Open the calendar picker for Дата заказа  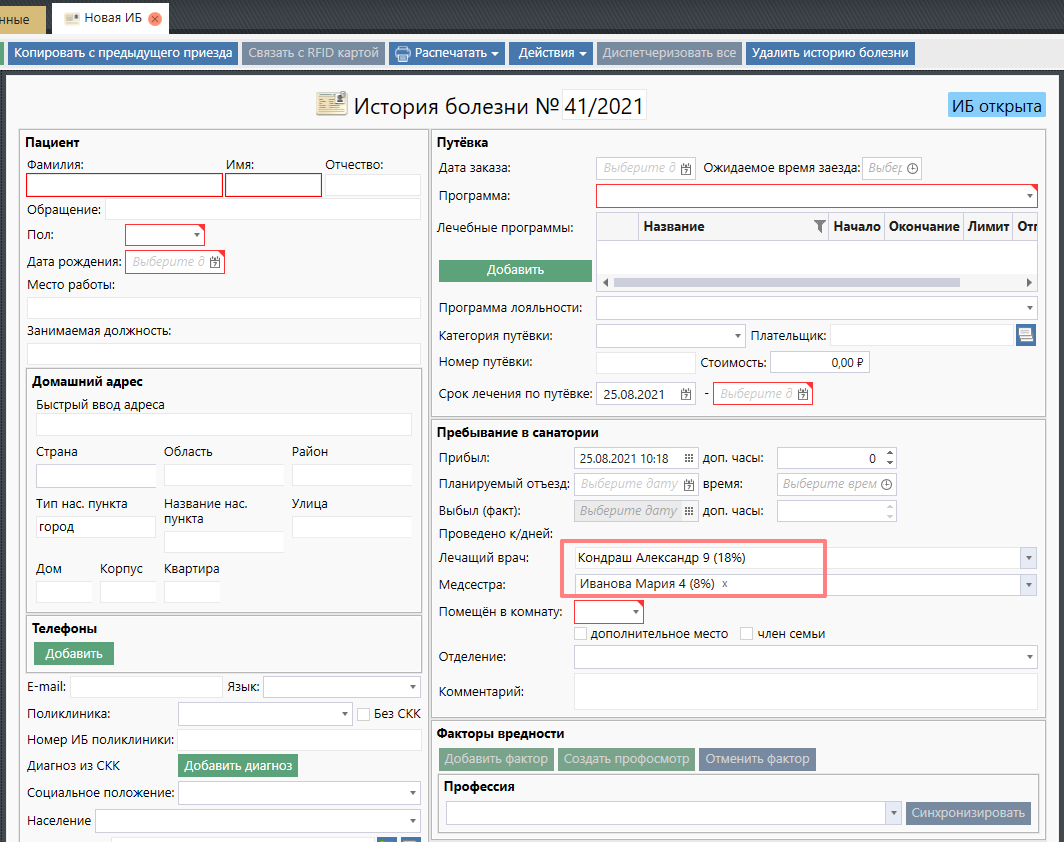(x=686, y=169)
